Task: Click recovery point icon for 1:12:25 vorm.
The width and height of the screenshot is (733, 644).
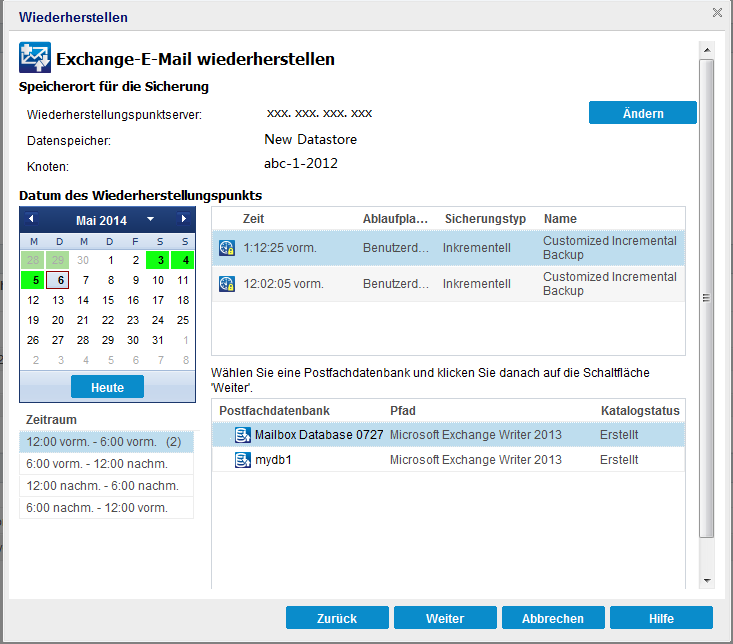Action: (x=227, y=248)
